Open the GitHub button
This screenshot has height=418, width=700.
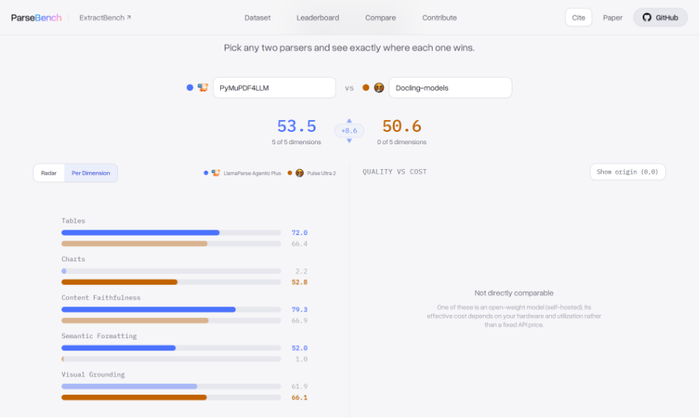coord(660,17)
